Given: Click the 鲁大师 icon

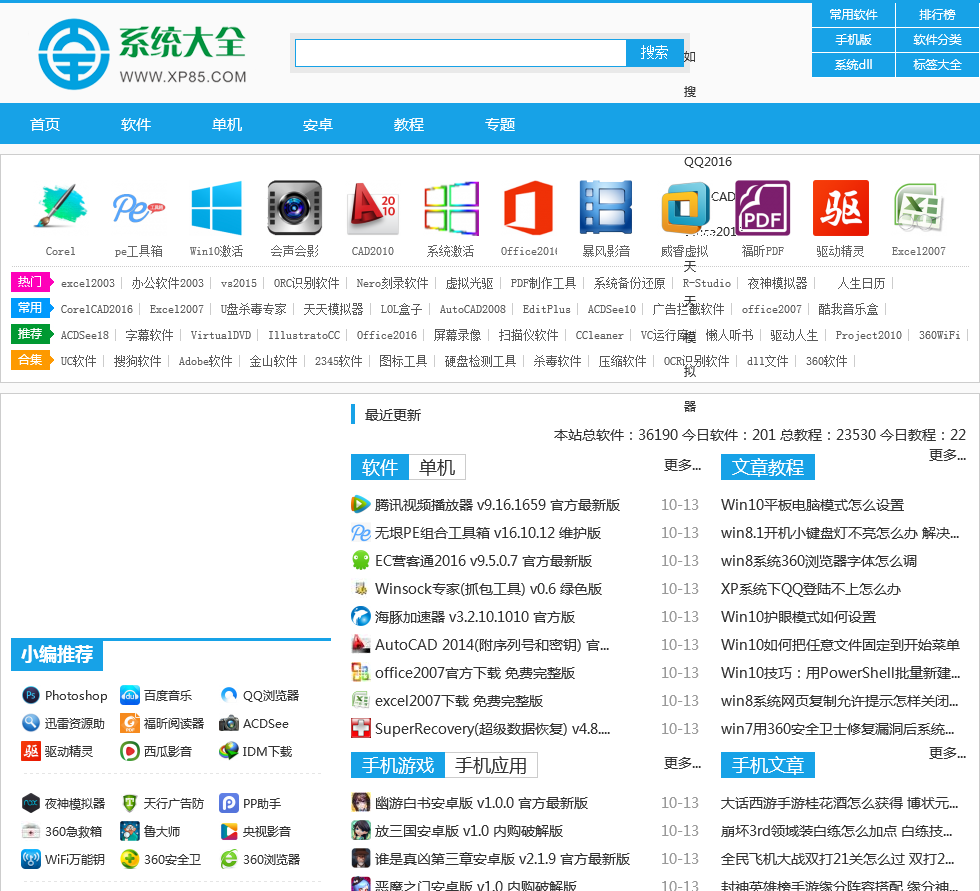Looking at the screenshot, I should click(x=129, y=831).
